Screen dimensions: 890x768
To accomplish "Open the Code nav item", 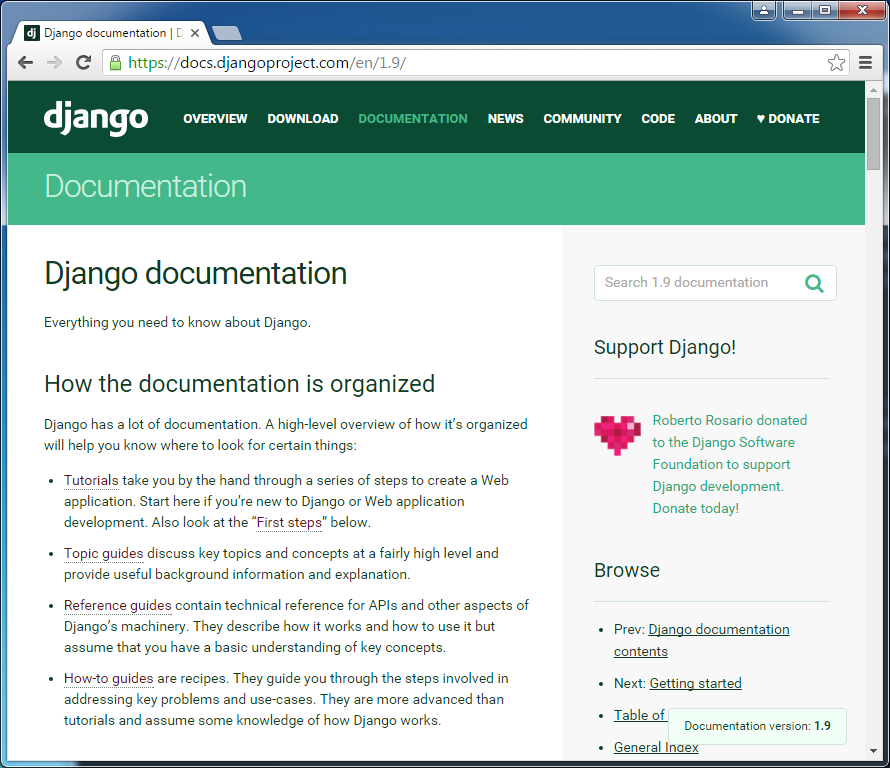I will 658,119.
